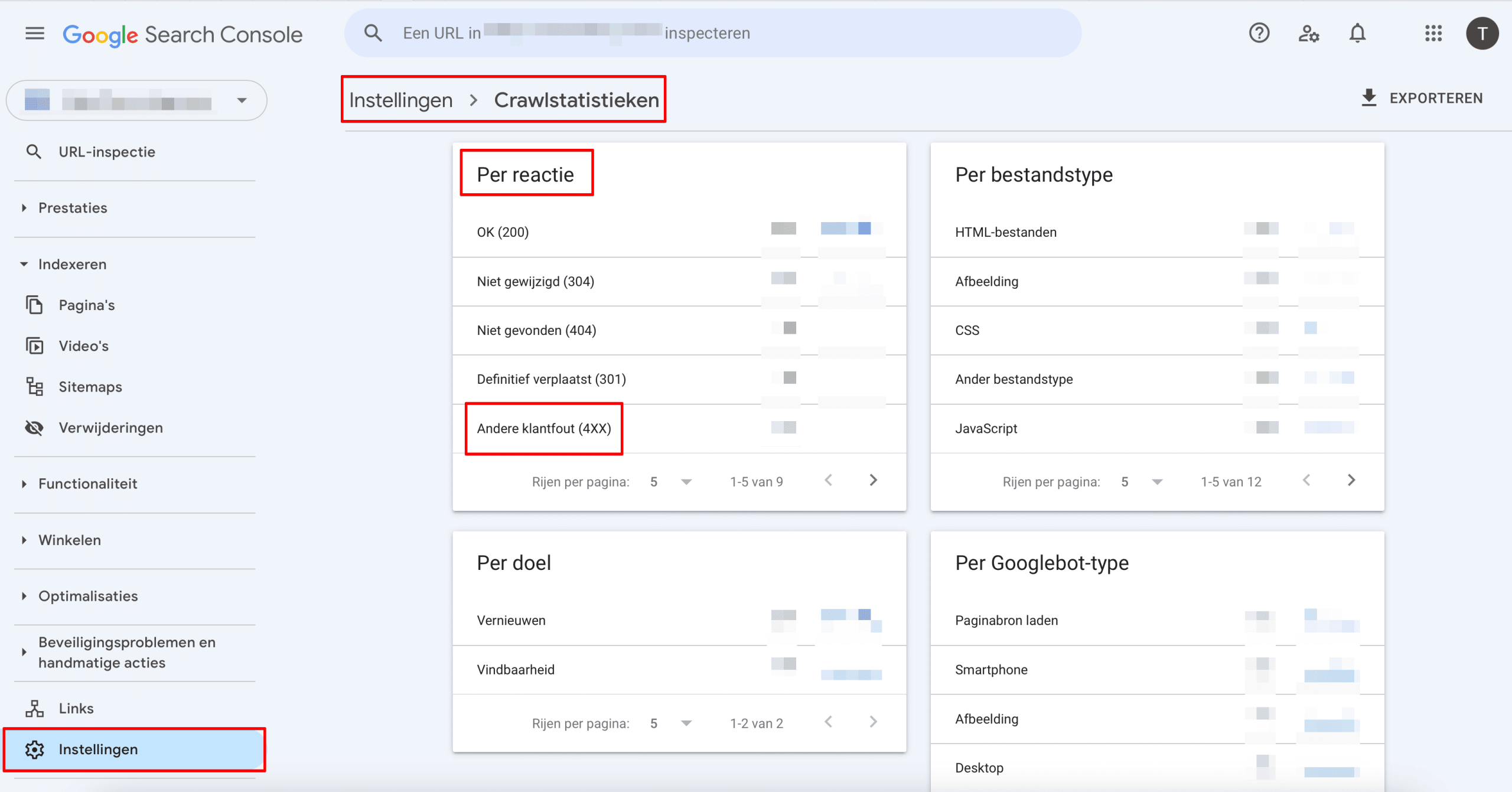Open the Ander bestandstype row

click(1157, 379)
